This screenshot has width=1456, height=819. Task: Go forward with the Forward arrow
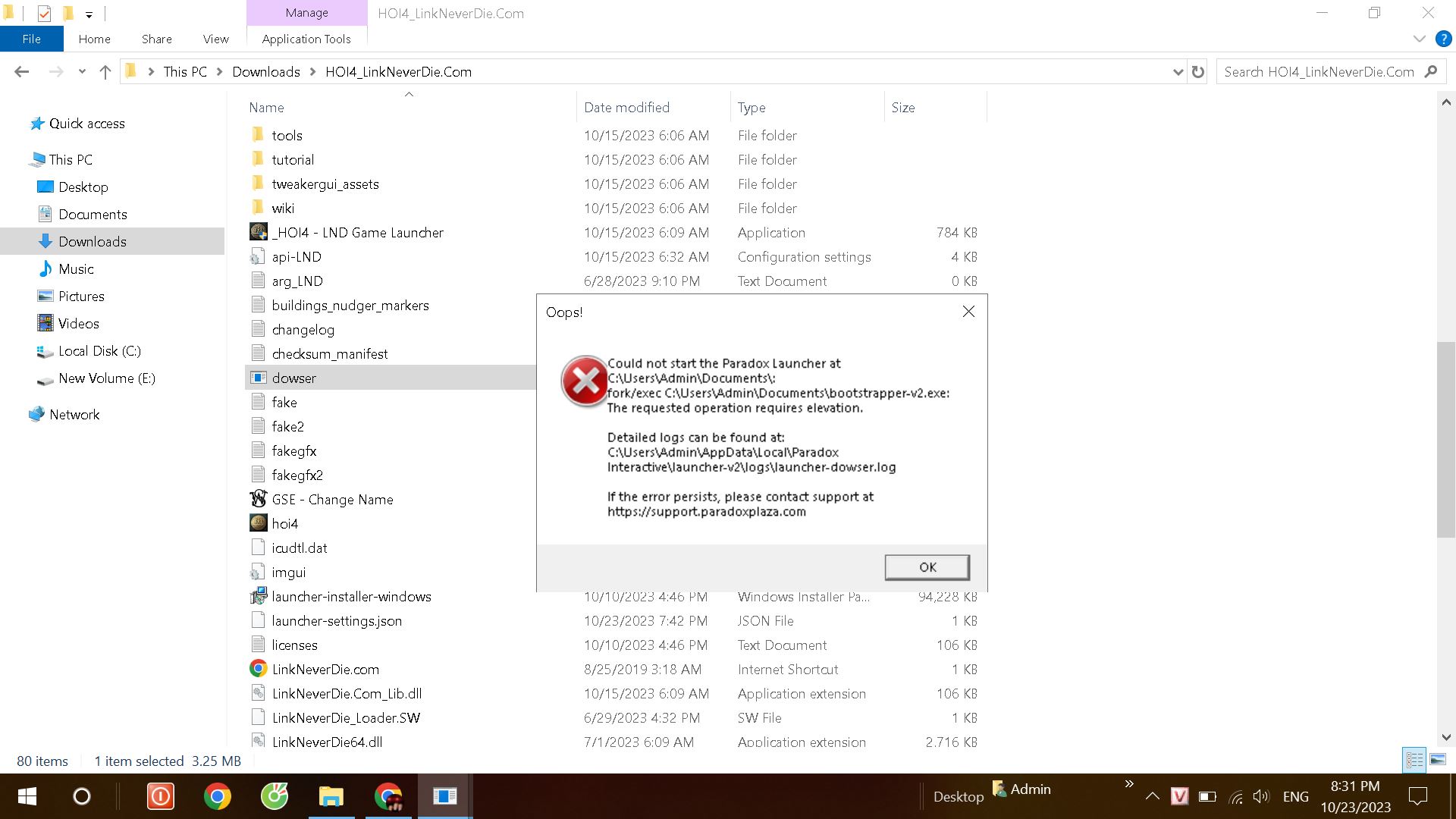55,72
